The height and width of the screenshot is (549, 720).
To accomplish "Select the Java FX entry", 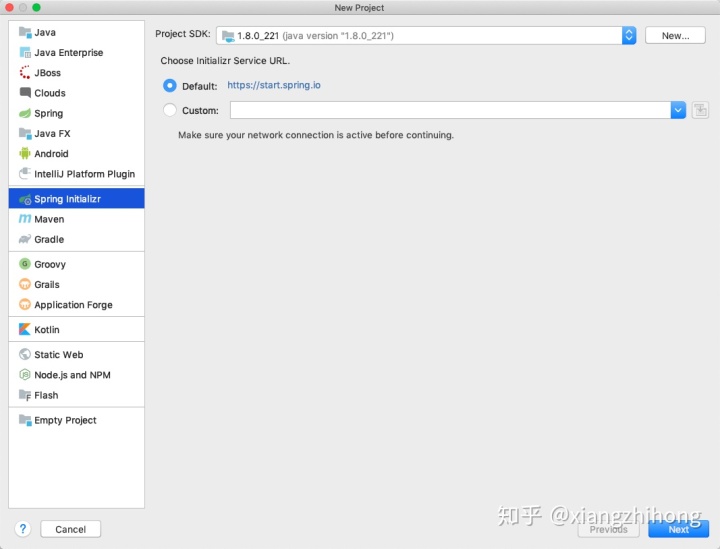I will [x=76, y=133].
